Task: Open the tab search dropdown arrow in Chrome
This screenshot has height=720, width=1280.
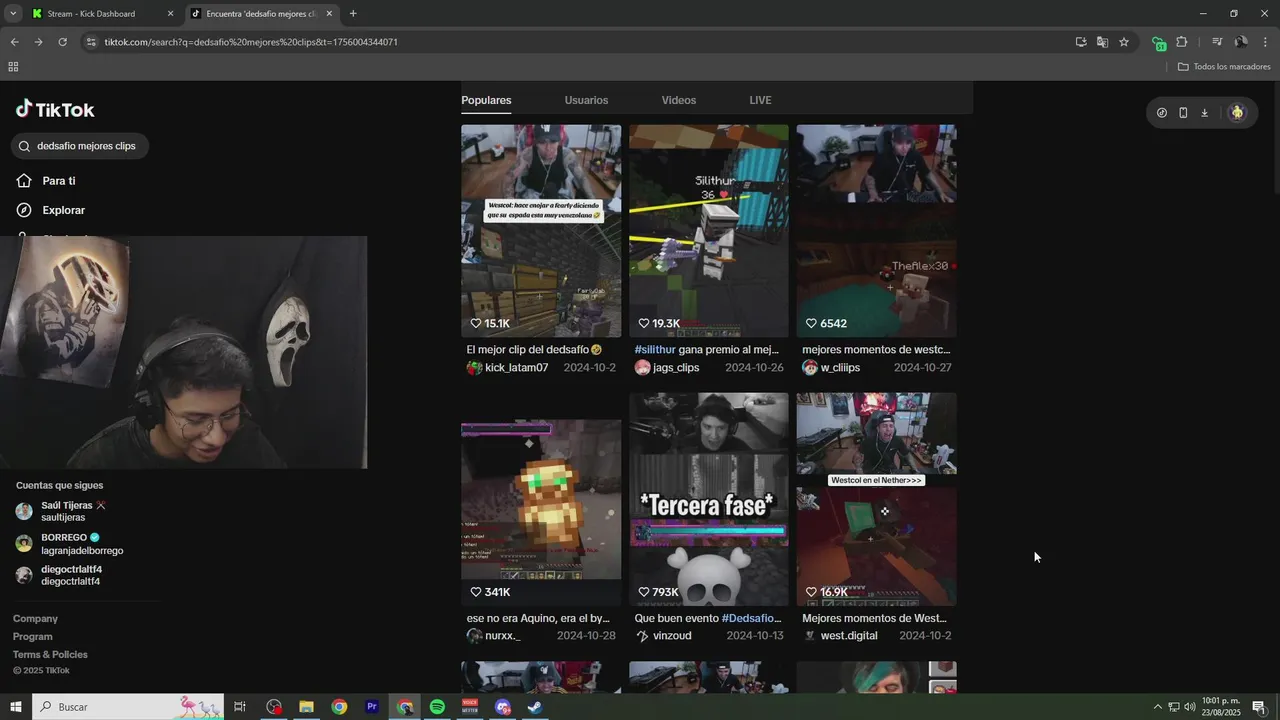Action: pyautogui.click(x=13, y=14)
